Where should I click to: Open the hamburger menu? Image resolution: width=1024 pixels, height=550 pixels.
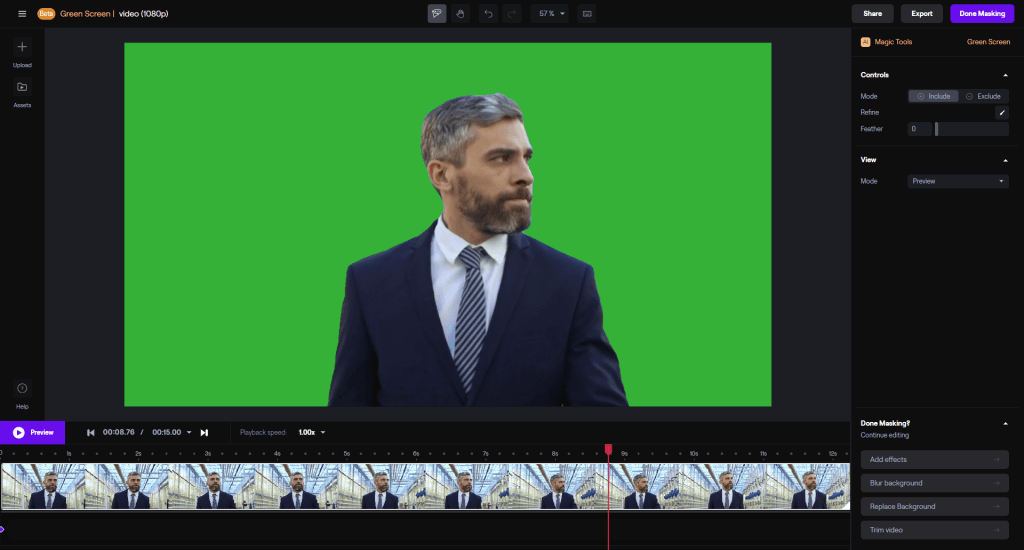22,14
